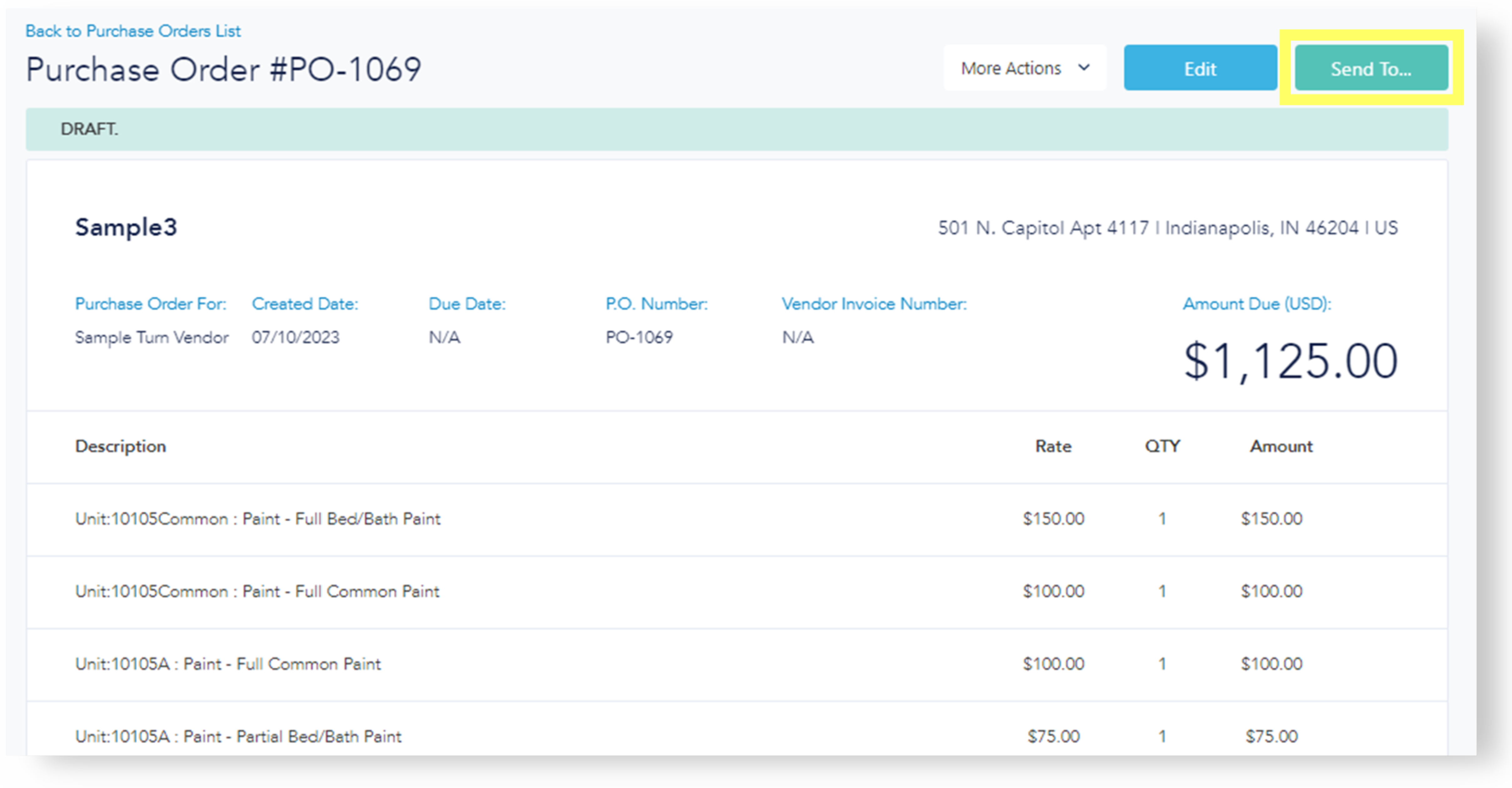The height and width of the screenshot is (788, 1512).
Task: Click the $1,125.00 amount due
Action: [1290, 361]
